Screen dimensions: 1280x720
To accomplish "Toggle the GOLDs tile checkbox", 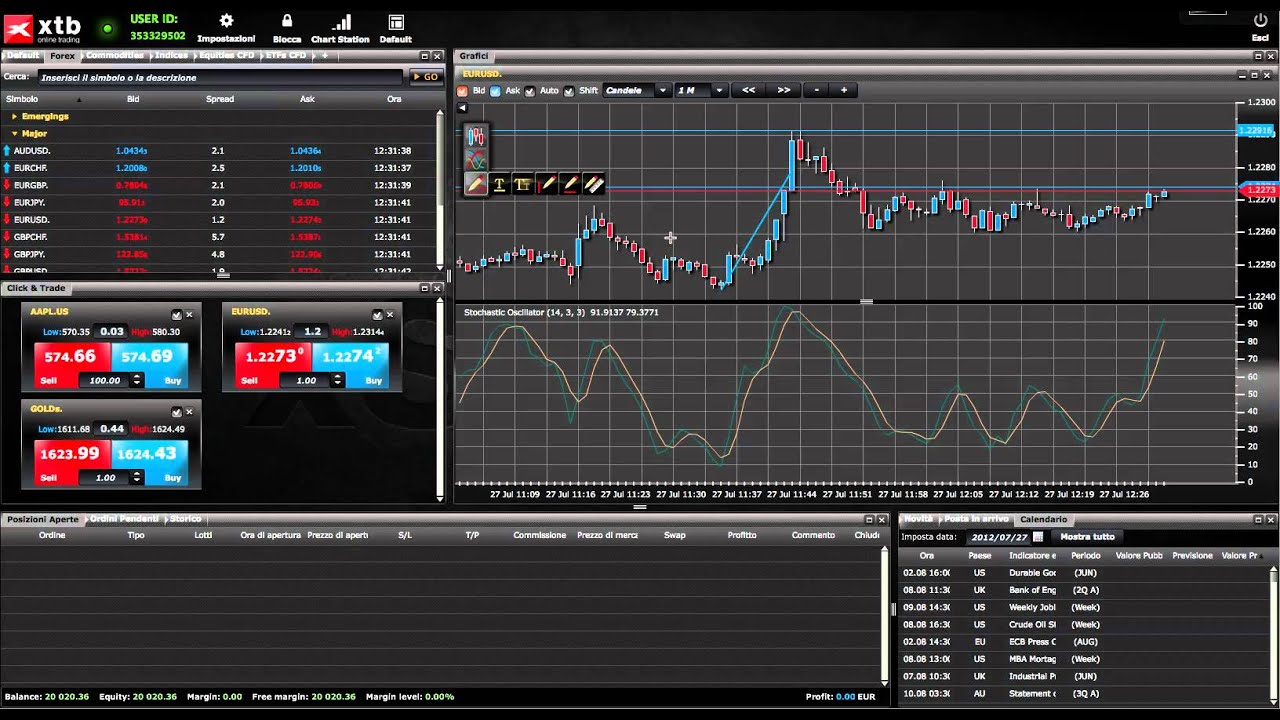I will pyautogui.click(x=177, y=411).
